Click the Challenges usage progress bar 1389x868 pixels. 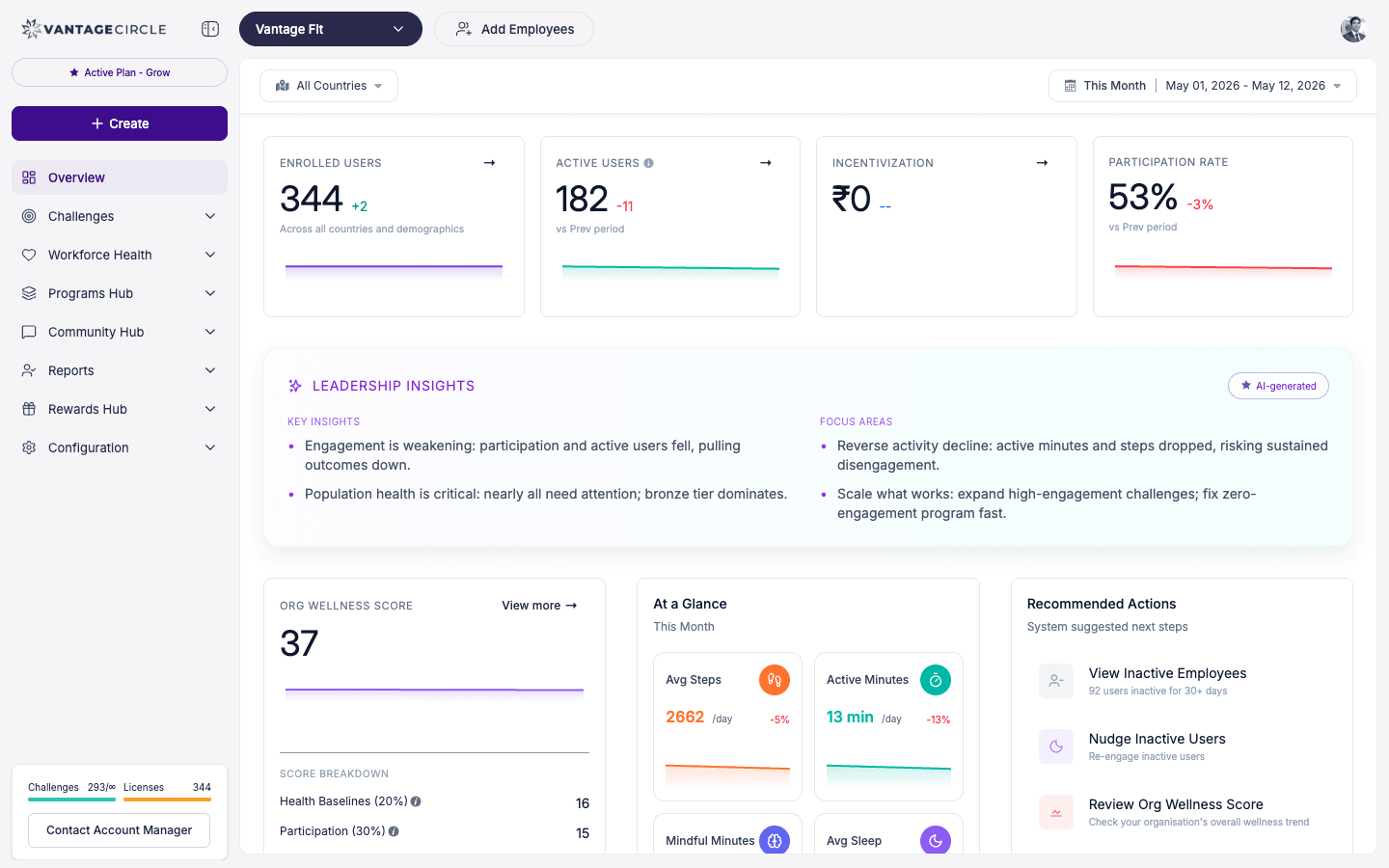pyautogui.click(x=71, y=800)
